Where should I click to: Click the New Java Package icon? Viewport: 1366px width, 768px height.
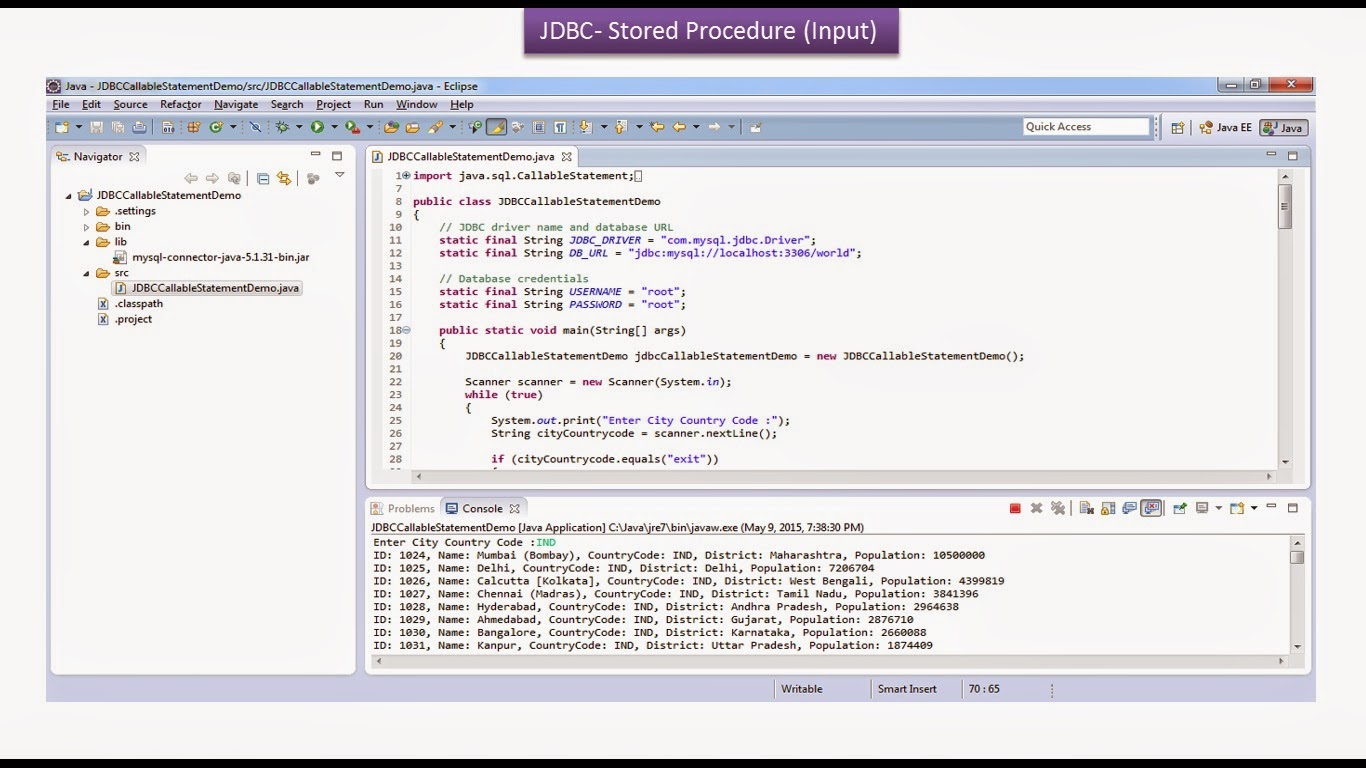(193, 127)
